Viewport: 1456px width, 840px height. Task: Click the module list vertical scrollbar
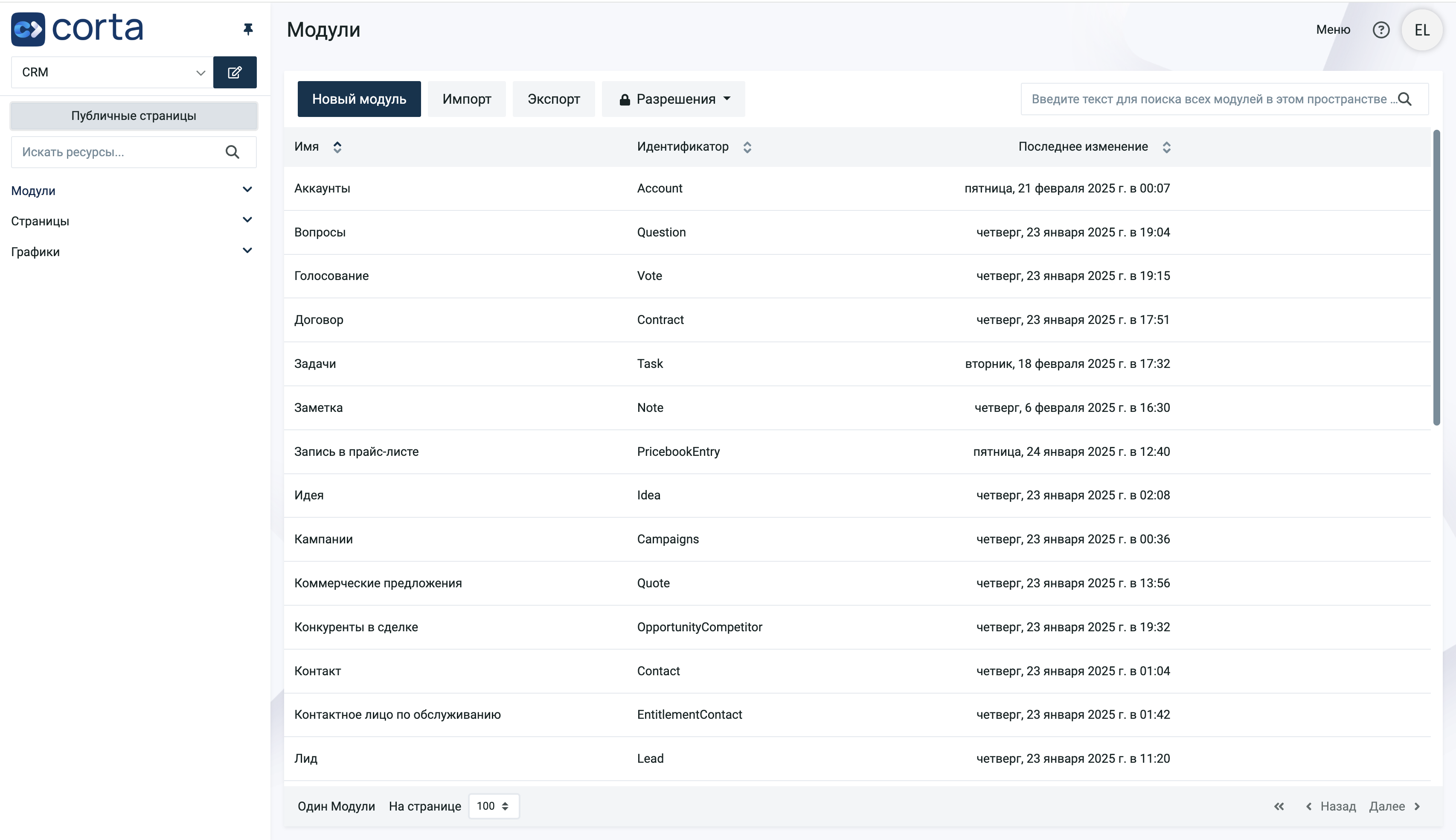[1436, 278]
